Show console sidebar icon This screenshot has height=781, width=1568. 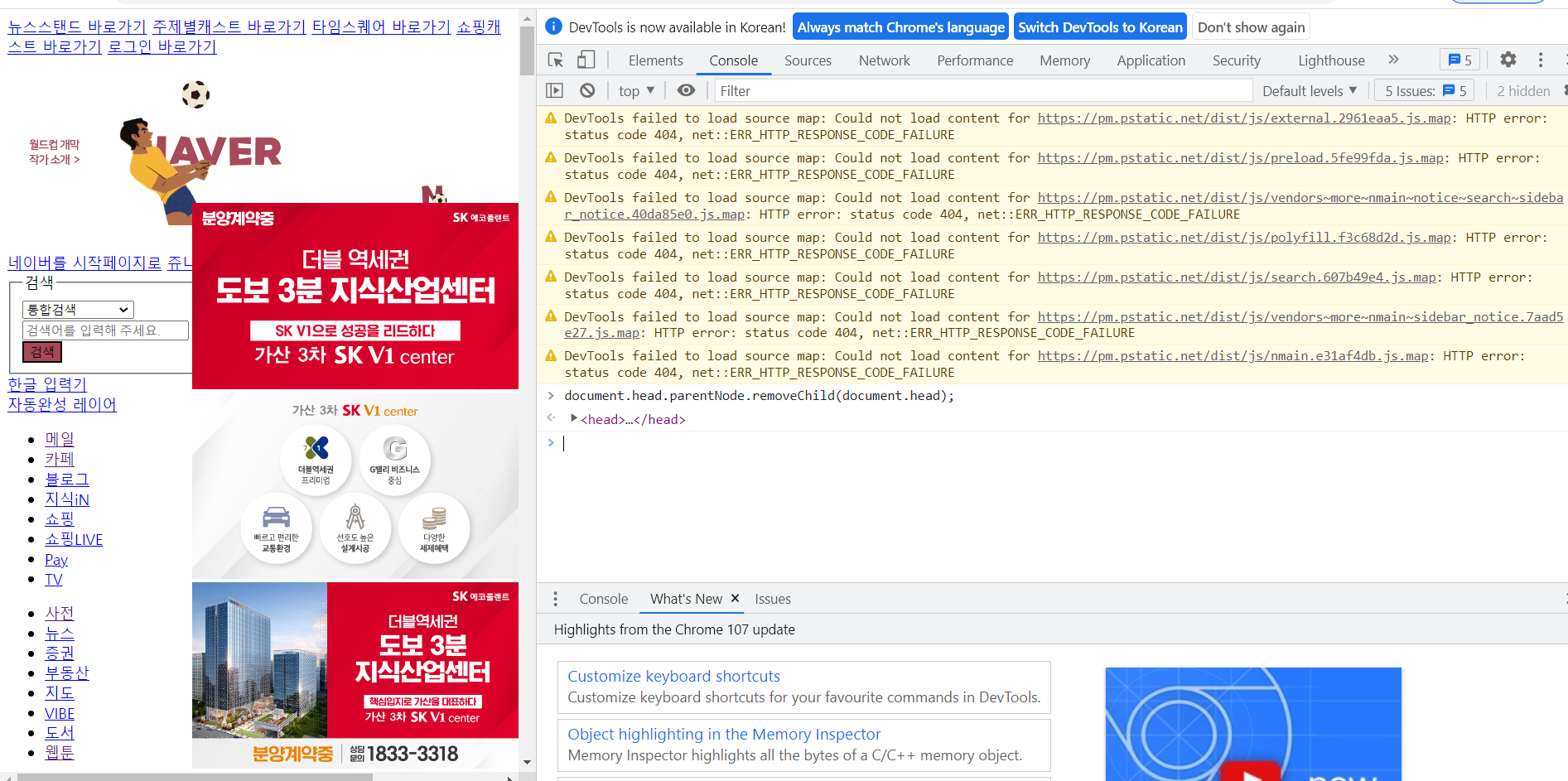[554, 90]
